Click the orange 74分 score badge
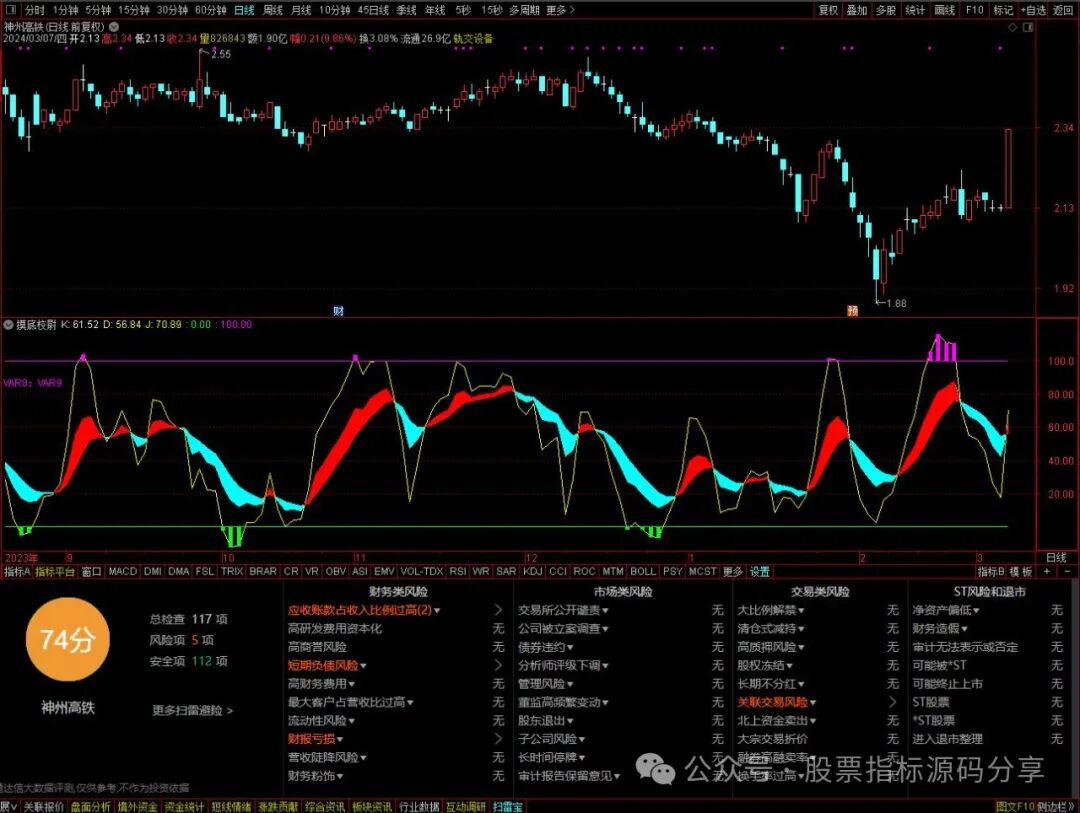This screenshot has height=813, width=1080. [x=67, y=639]
